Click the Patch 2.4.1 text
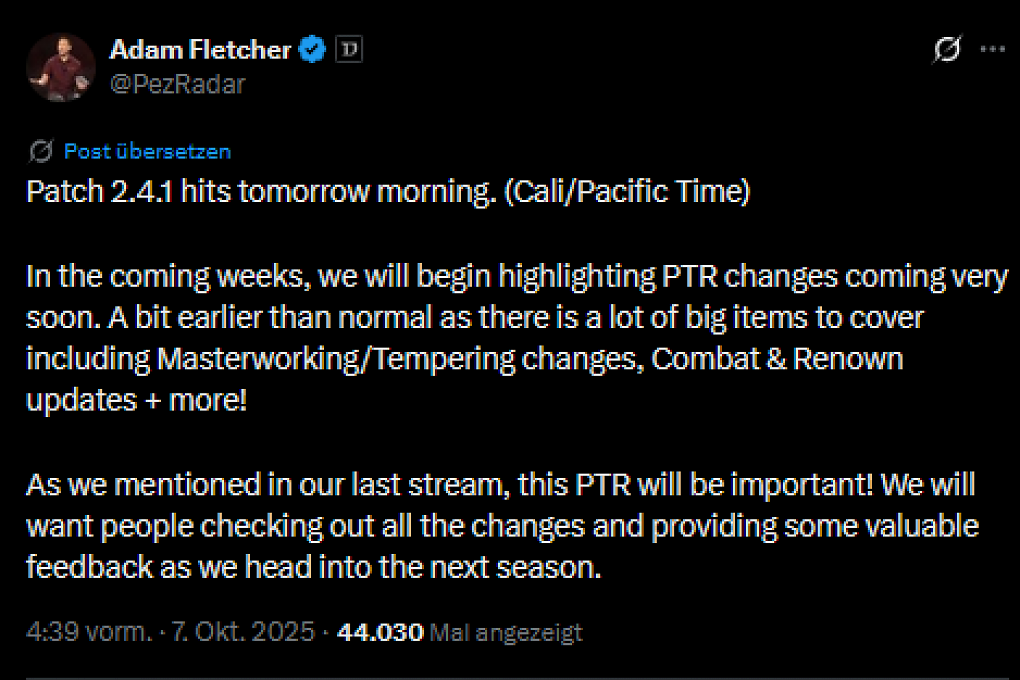Image resolution: width=1020 pixels, height=680 pixels. 100,192
